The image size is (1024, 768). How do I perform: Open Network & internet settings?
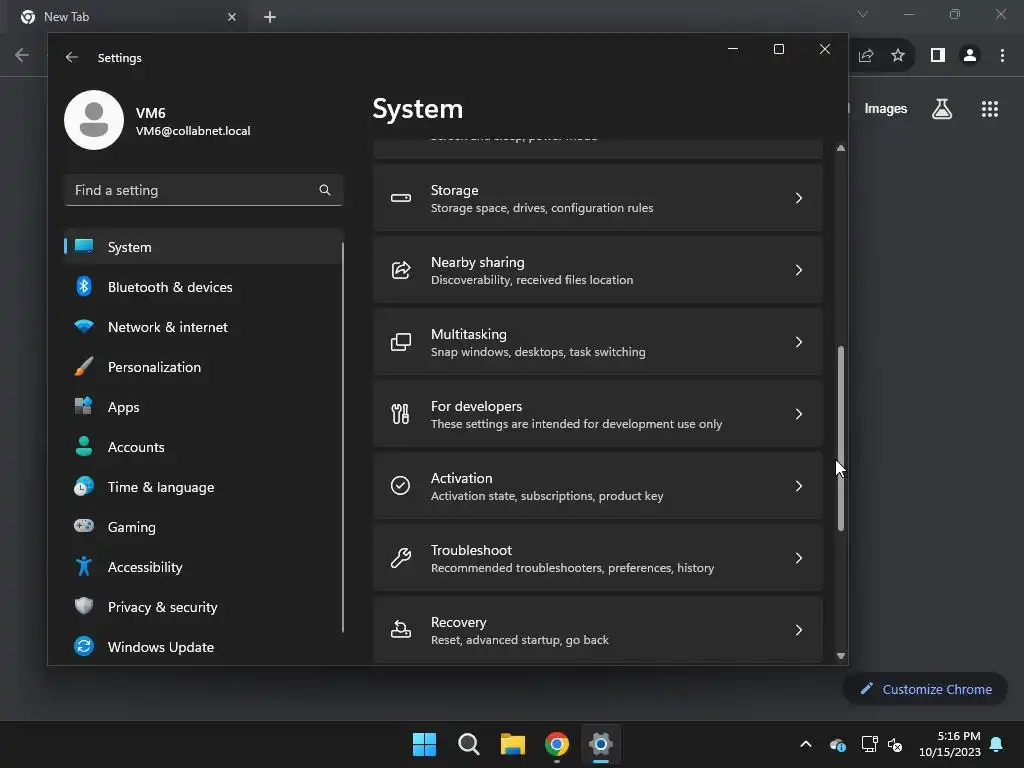point(203,327)
